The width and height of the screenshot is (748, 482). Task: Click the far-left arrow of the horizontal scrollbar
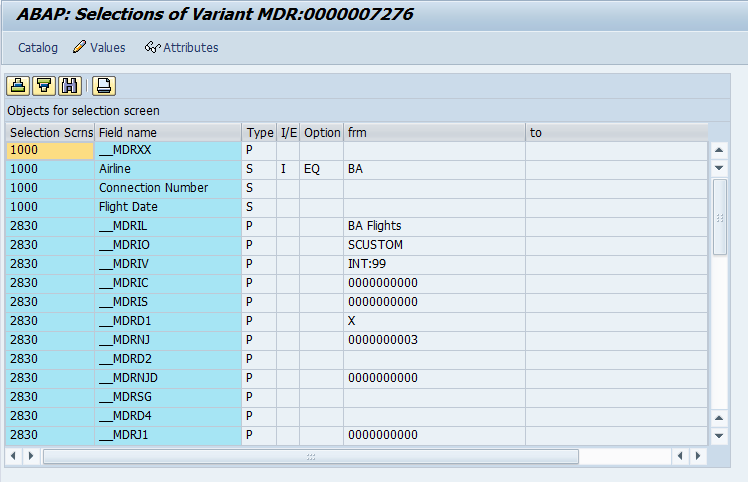point(13,456)
